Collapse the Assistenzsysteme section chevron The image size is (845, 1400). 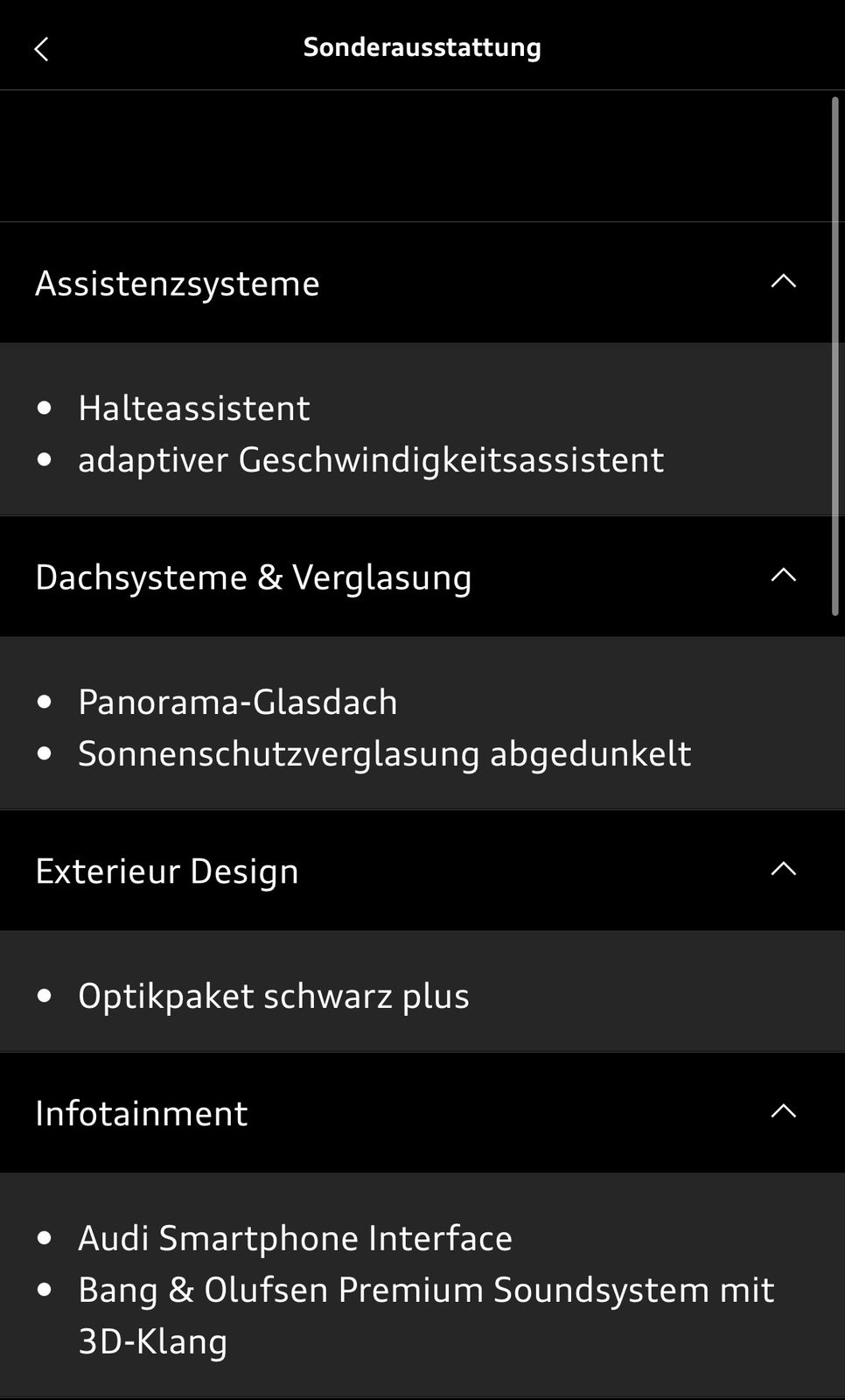783,282
